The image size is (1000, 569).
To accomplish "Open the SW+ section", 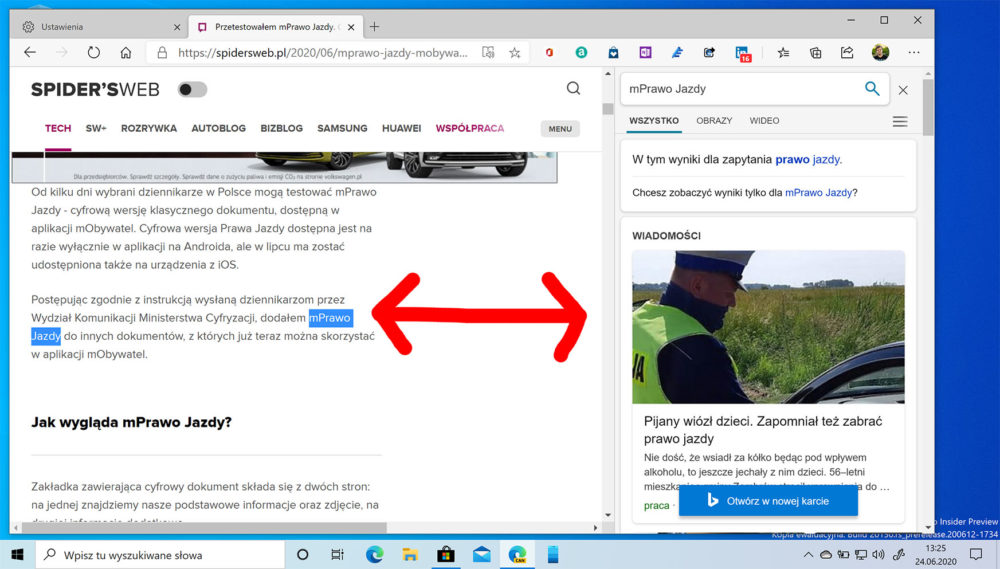I will (96, 128).
